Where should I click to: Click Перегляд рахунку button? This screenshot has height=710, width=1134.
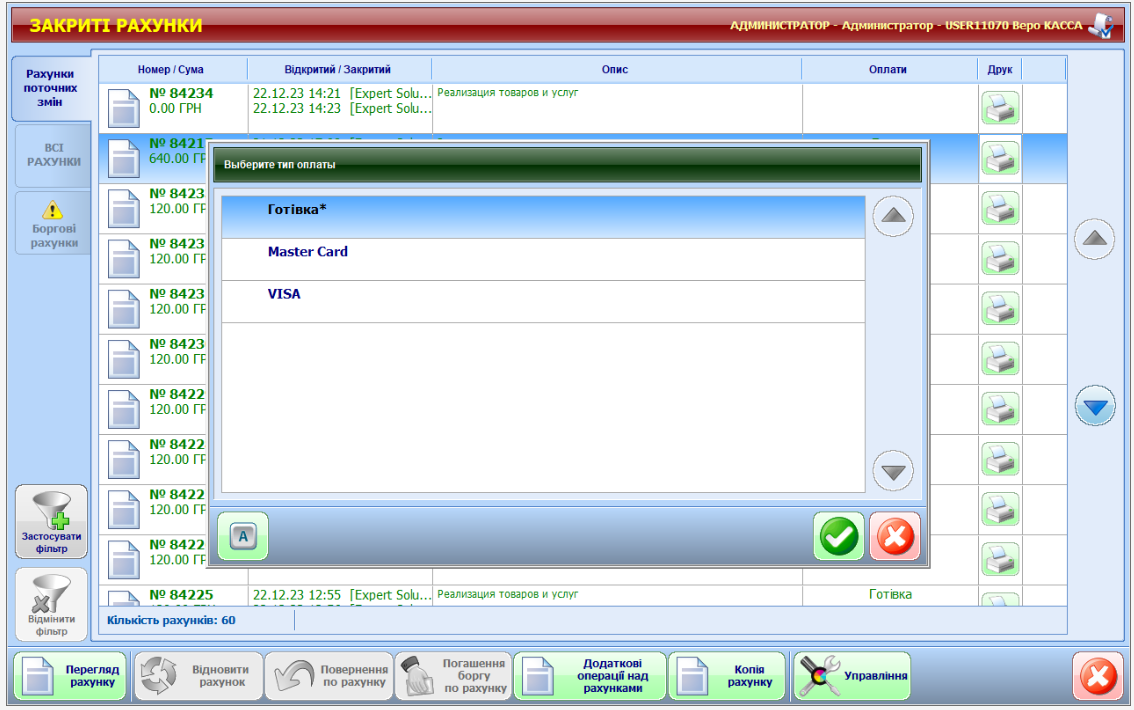pos(71,676)
